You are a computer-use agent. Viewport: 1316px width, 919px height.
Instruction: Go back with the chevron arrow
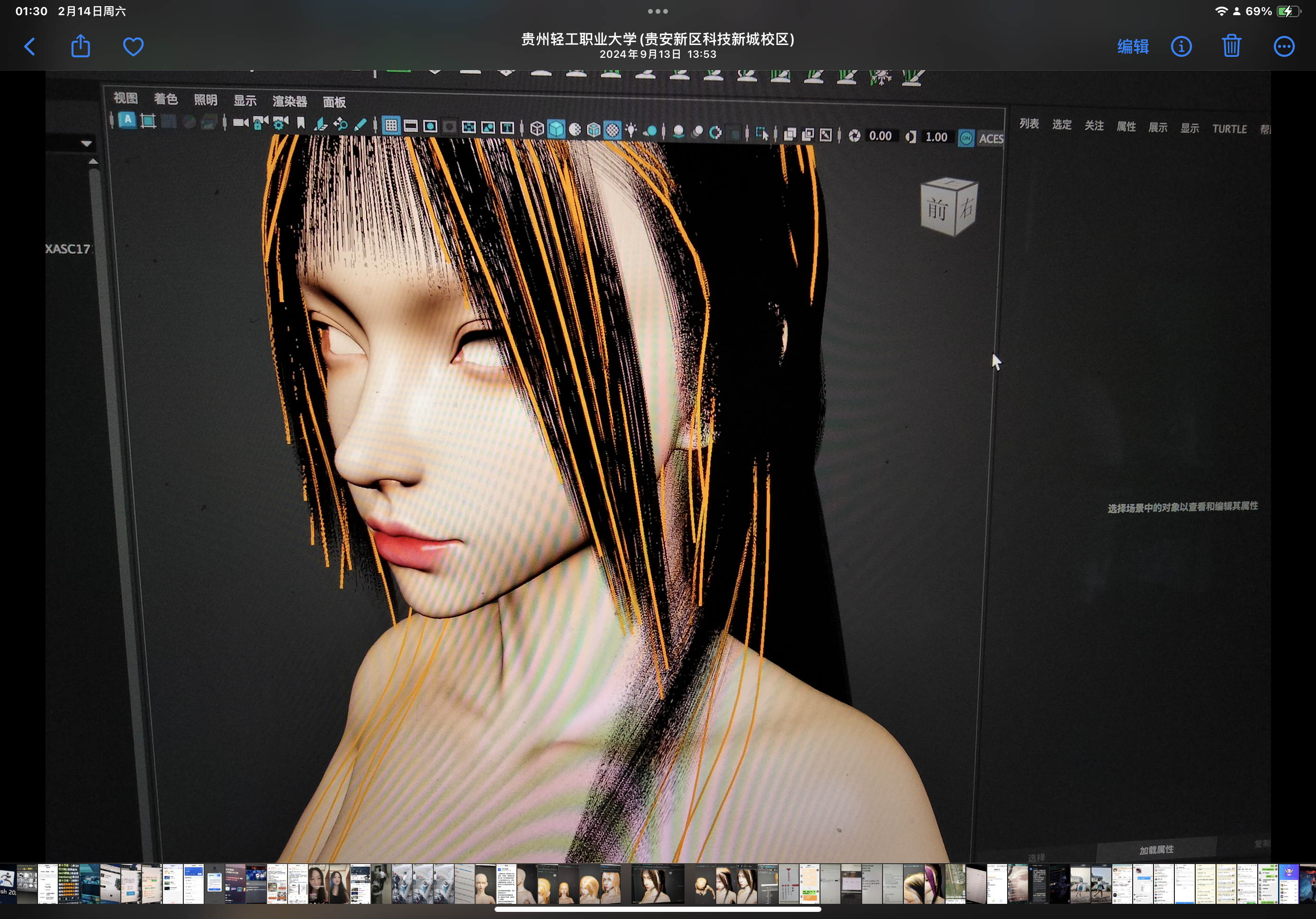tap(30, 46)
